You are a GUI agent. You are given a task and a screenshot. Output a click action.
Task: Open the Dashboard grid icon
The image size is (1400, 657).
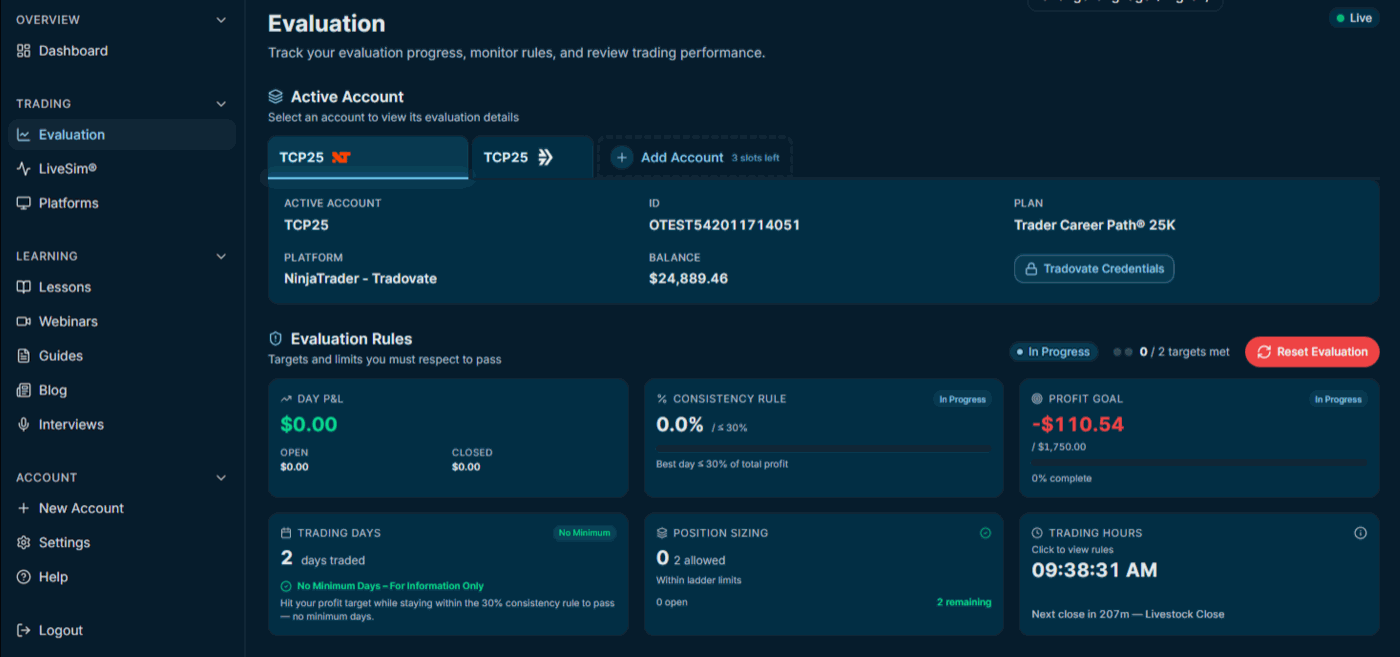(24, 51)
